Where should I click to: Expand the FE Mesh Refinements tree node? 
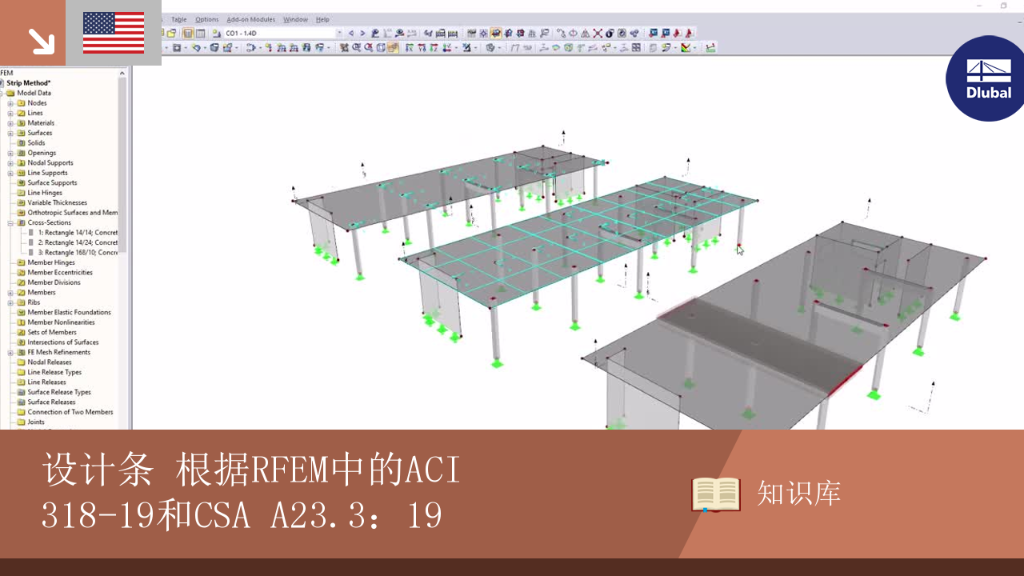(10, 352)
